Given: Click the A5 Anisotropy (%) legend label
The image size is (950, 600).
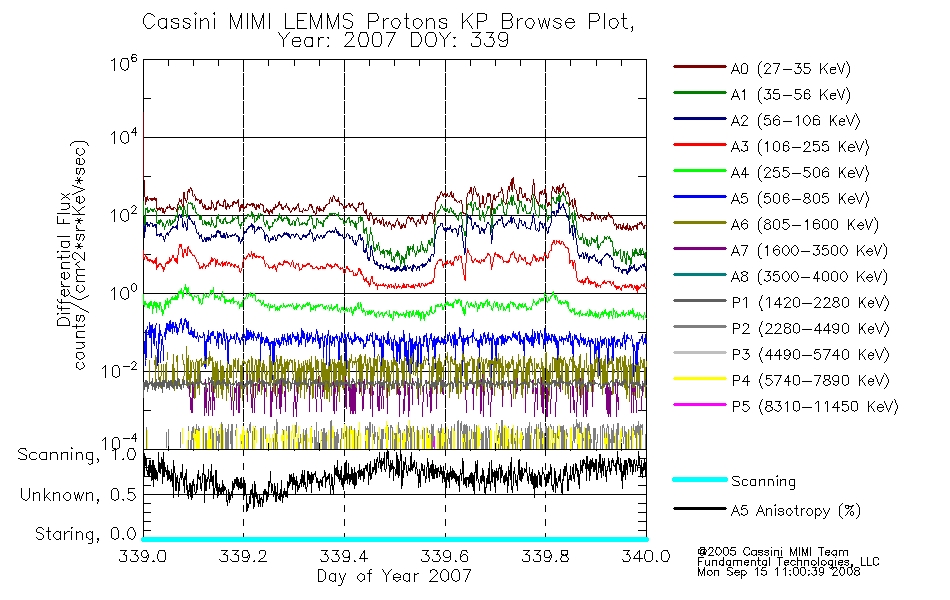Looking at the screenshot, I should 796,511.
